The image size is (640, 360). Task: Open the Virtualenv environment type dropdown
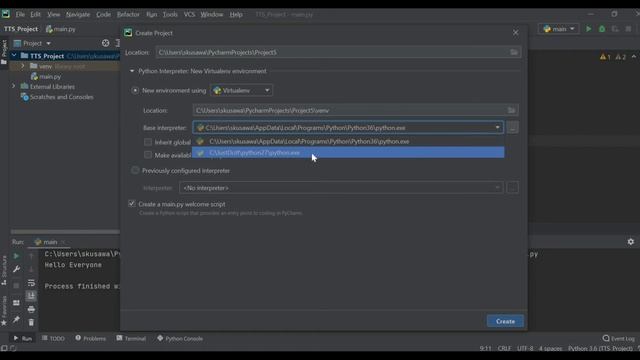pyautogui.click(x=241, y=91)
